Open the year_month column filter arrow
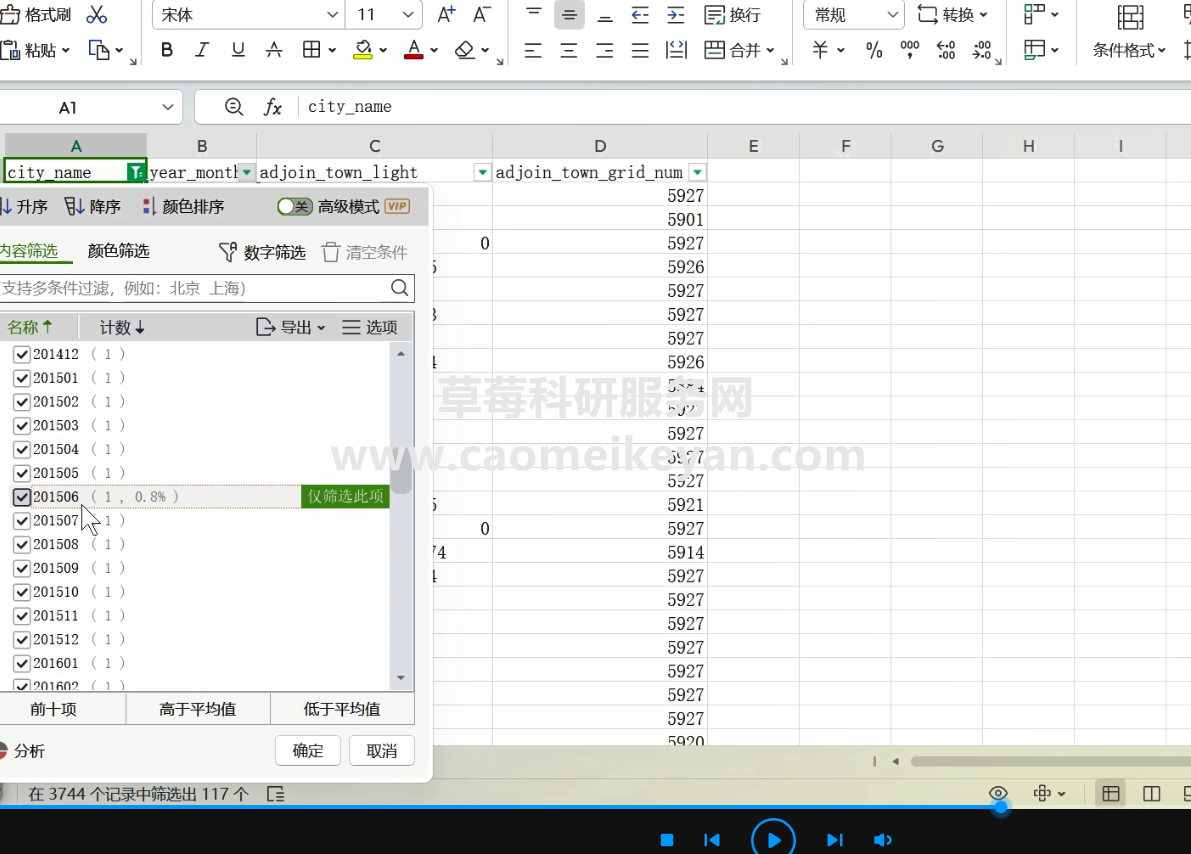This screenshot has width=1191, height=854. (247, 172)
